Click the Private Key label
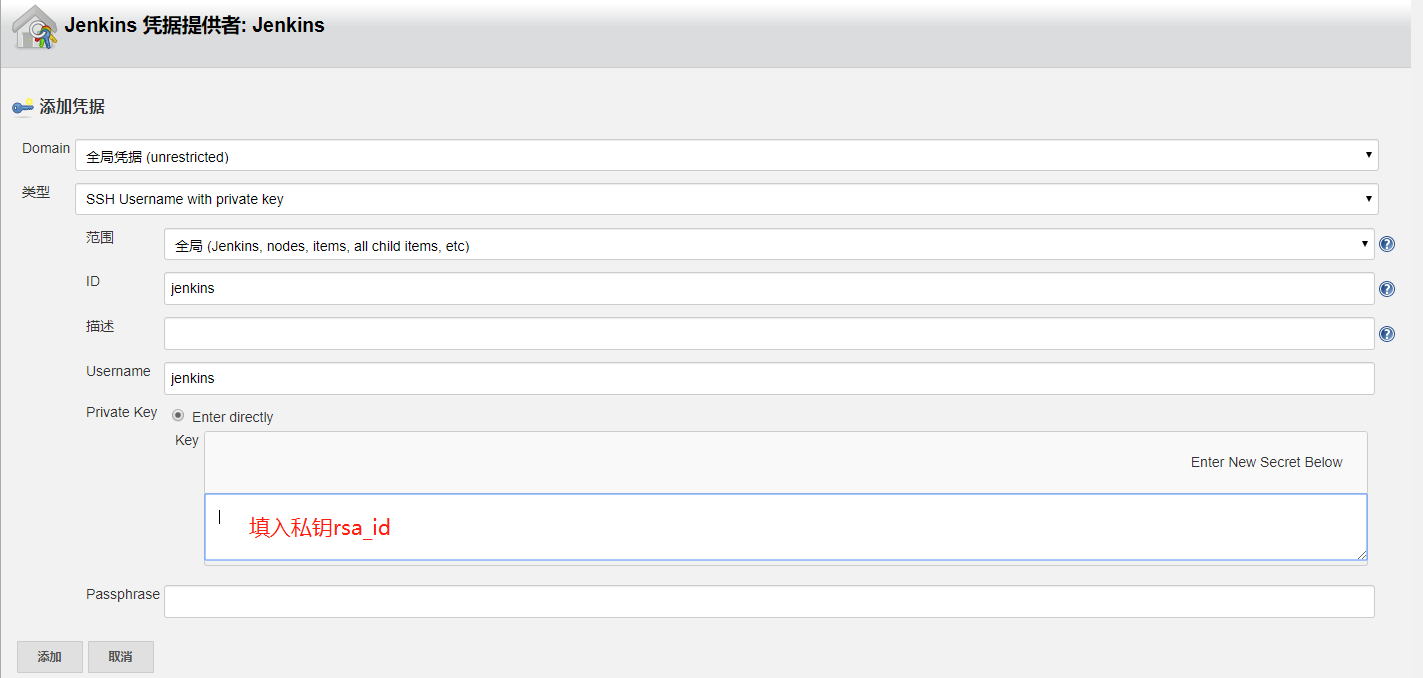1423x678 pixels. (121, 412)
